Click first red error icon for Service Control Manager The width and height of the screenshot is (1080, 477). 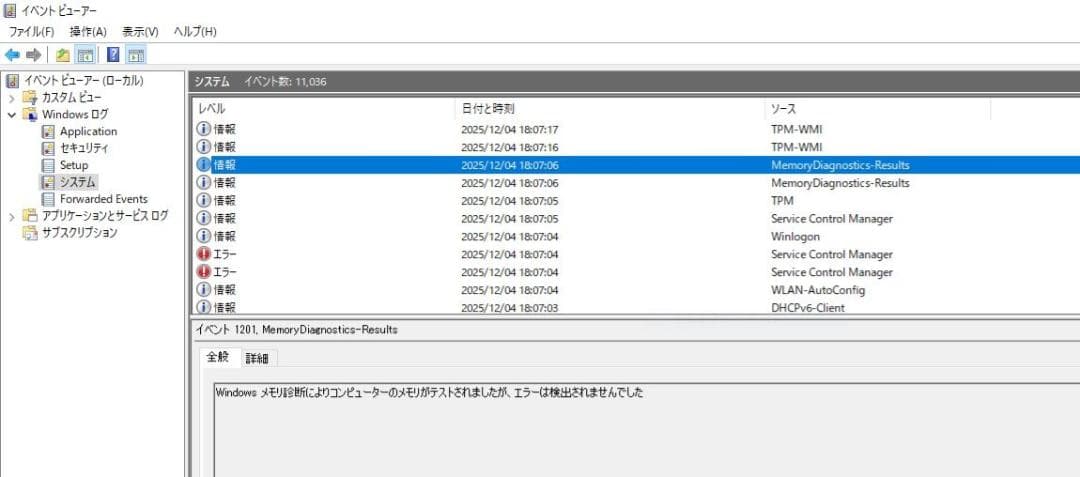click(x=204, y=254)
